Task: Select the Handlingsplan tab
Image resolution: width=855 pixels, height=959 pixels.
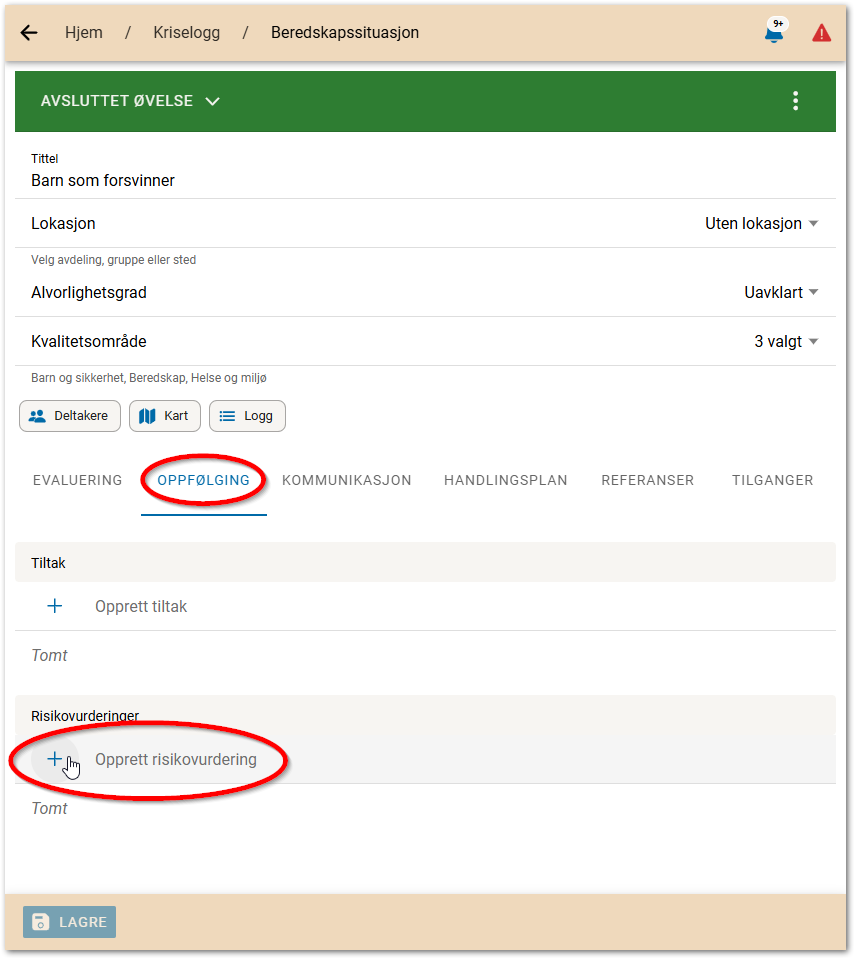Action: click(x=505, y=480)
